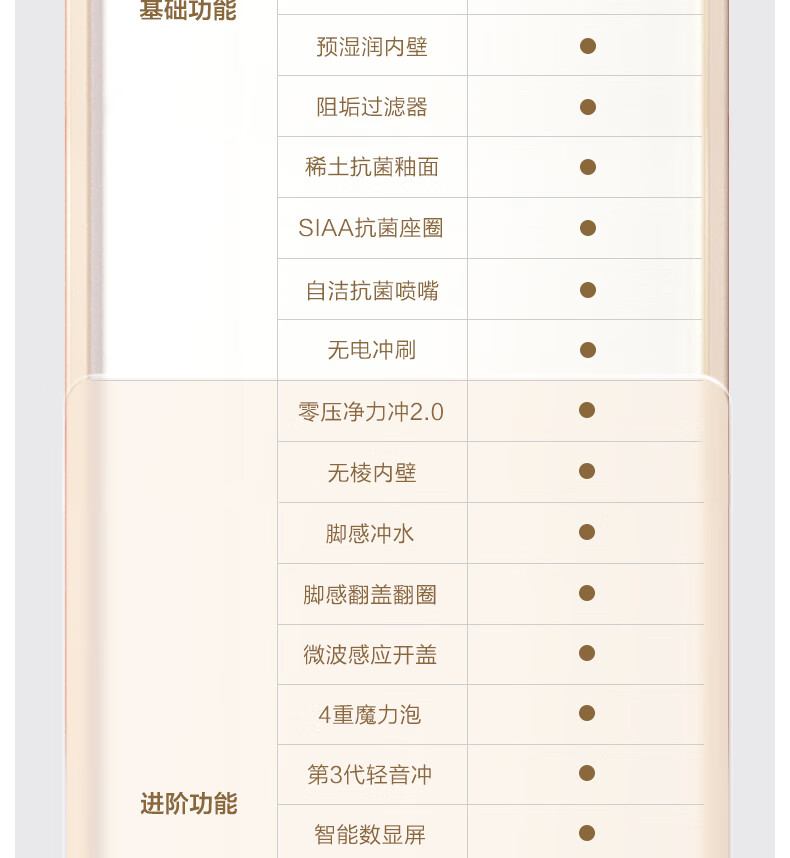Click the dot beside 预湿润内壁
This screenshot has width=790, height=858.
coord(588,46)
